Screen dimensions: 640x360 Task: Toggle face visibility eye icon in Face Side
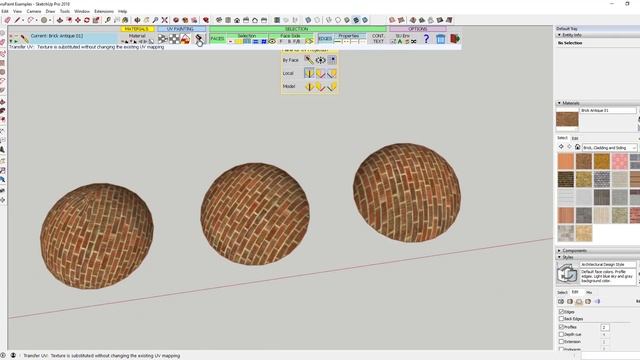point(272,41)
